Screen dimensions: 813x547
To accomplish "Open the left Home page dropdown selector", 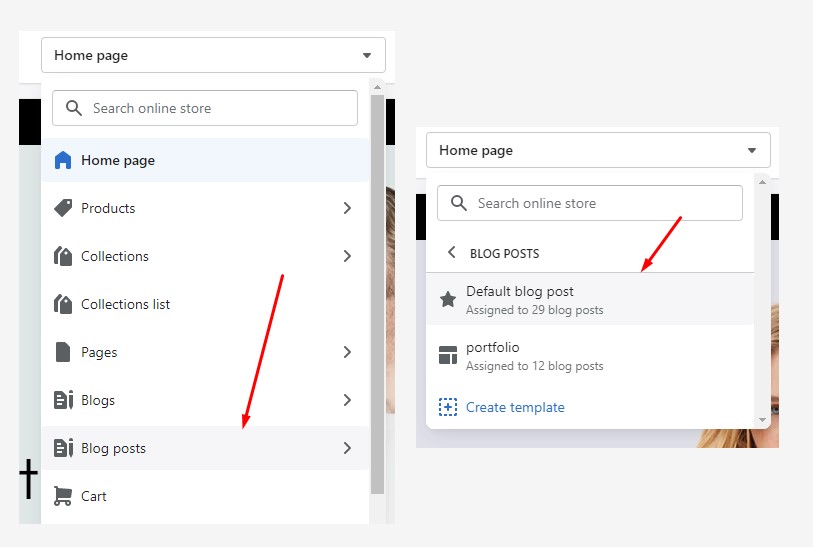I will pyautogui.click(x=213, y=56).
